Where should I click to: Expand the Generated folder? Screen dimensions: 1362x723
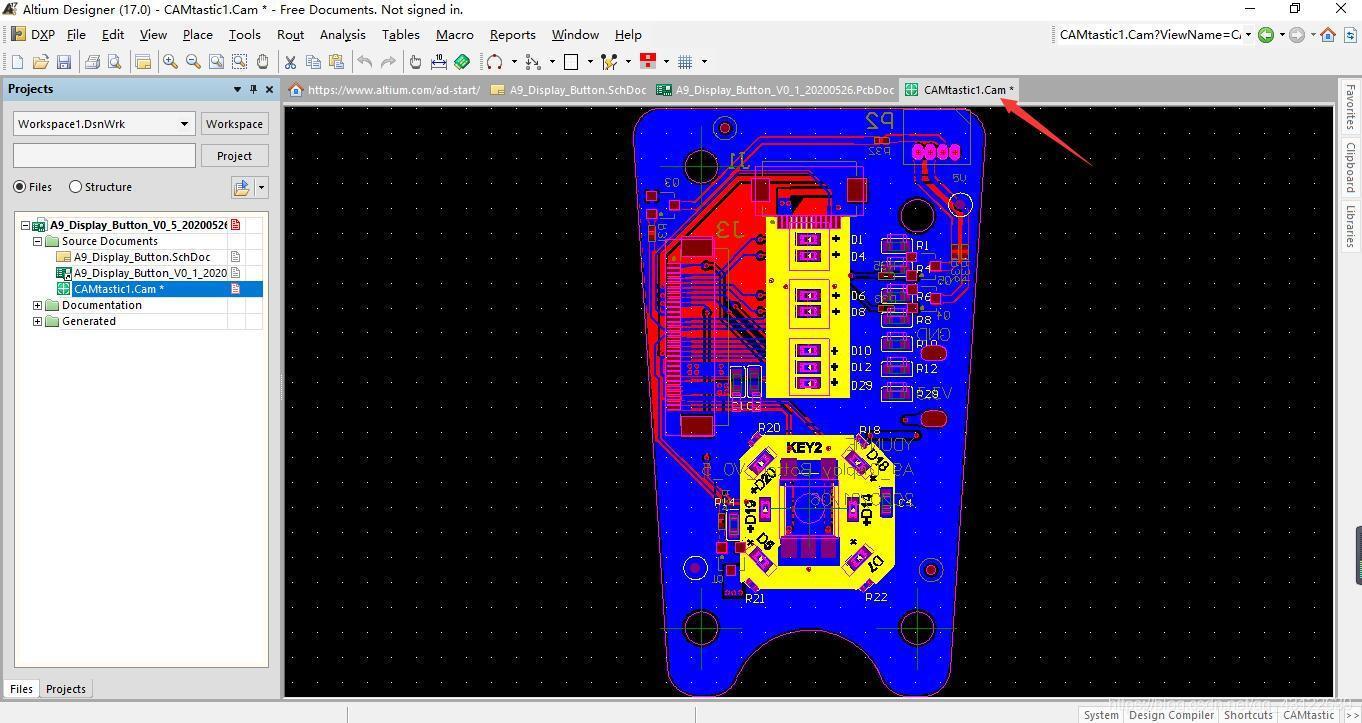tap(38, 321)
